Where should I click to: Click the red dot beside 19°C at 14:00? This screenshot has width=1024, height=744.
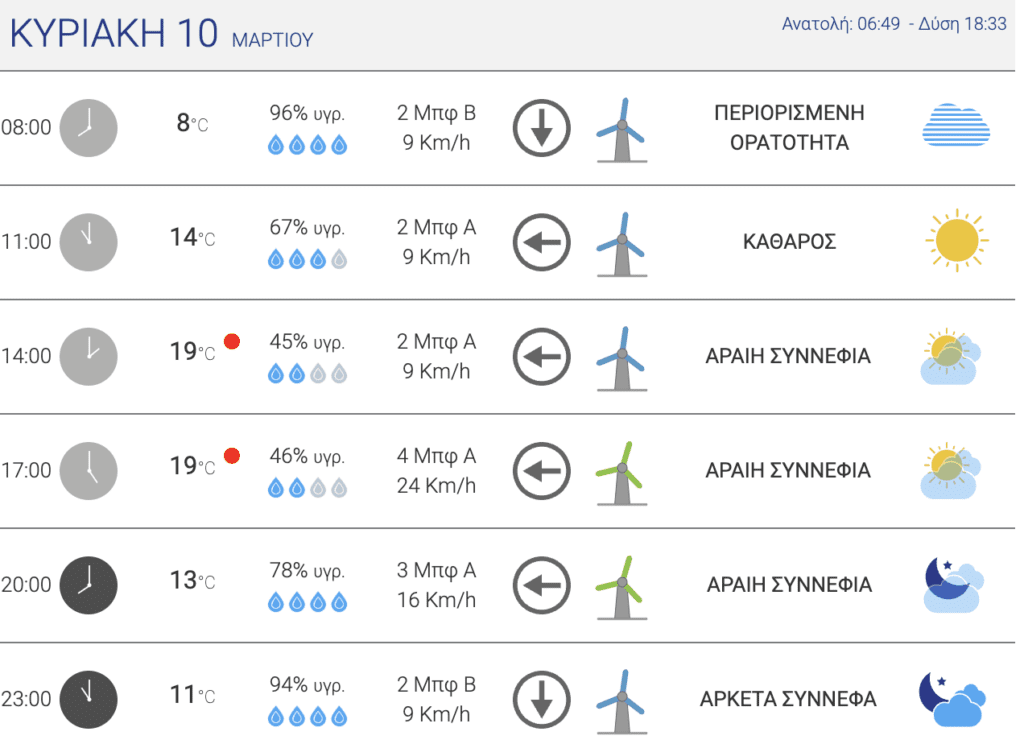tap(232, 341)
